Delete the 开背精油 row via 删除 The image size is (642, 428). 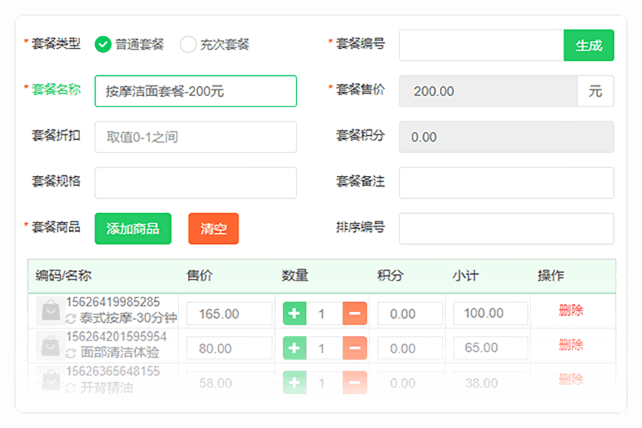tap(571, 379)
